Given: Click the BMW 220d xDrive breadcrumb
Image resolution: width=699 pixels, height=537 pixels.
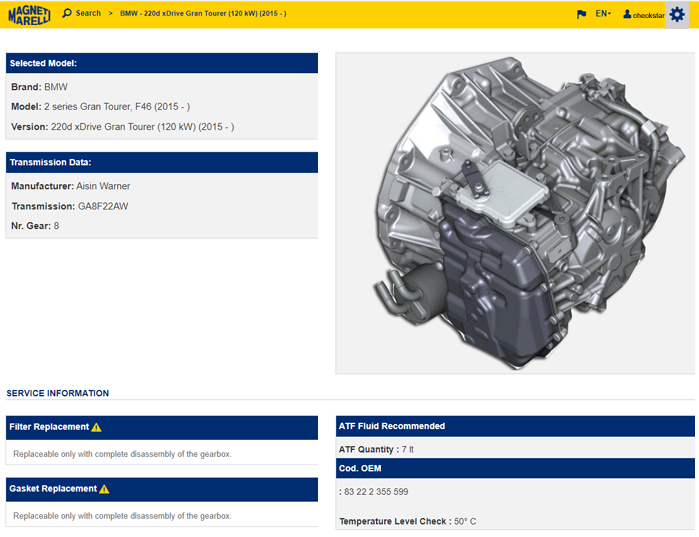Looking at the screenshot, I should tap(203, 13).
